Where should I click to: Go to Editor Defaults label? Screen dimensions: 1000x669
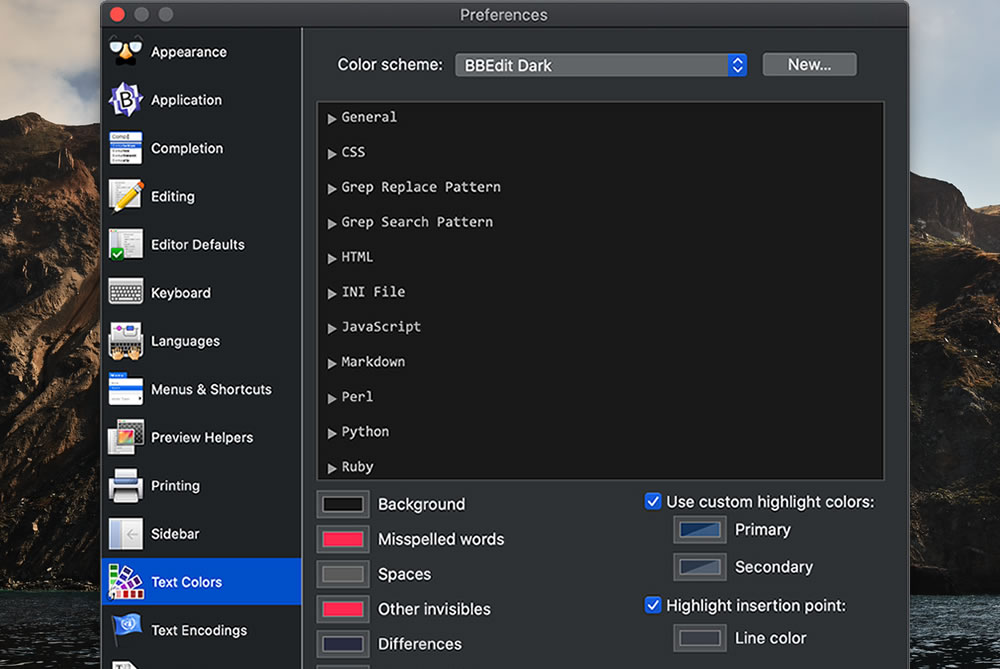(x=198, y=245)
